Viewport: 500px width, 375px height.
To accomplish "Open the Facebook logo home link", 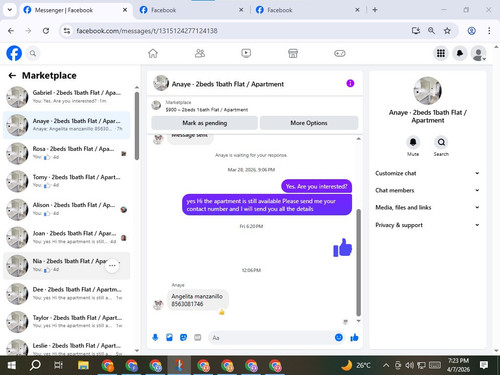I will (x=14, y=53).
